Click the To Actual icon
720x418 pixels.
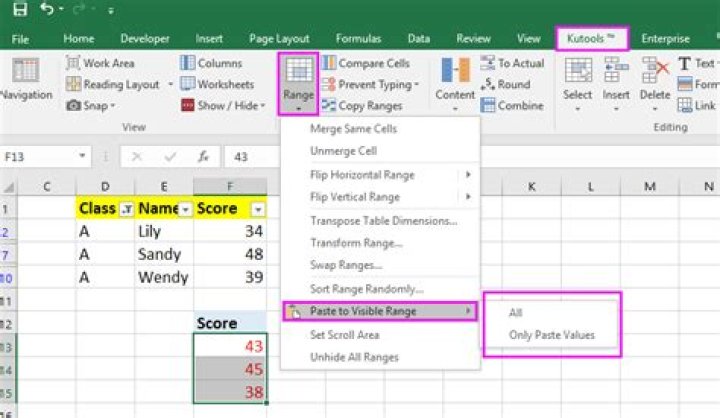pyautogui.click(x=487, y=63)
